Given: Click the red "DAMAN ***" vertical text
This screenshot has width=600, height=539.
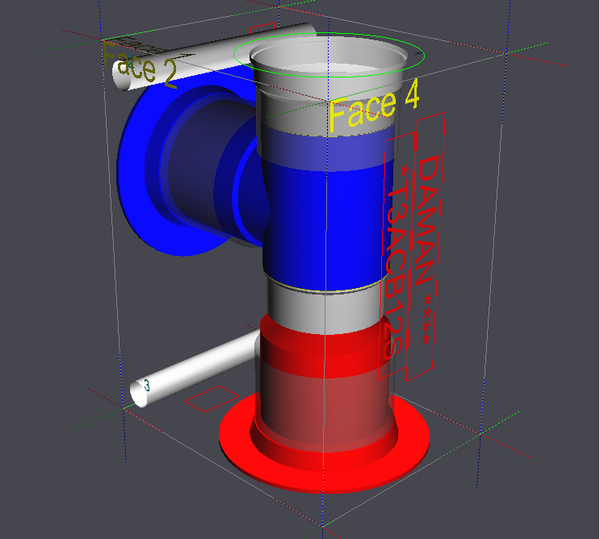Looking at the screenshot, I should point(426,249).
